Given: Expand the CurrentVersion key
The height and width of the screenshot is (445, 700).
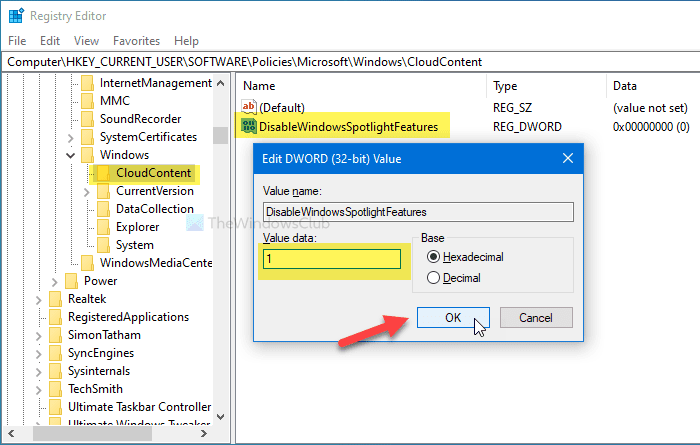Looking at the screenshot, I should point(87,192).
